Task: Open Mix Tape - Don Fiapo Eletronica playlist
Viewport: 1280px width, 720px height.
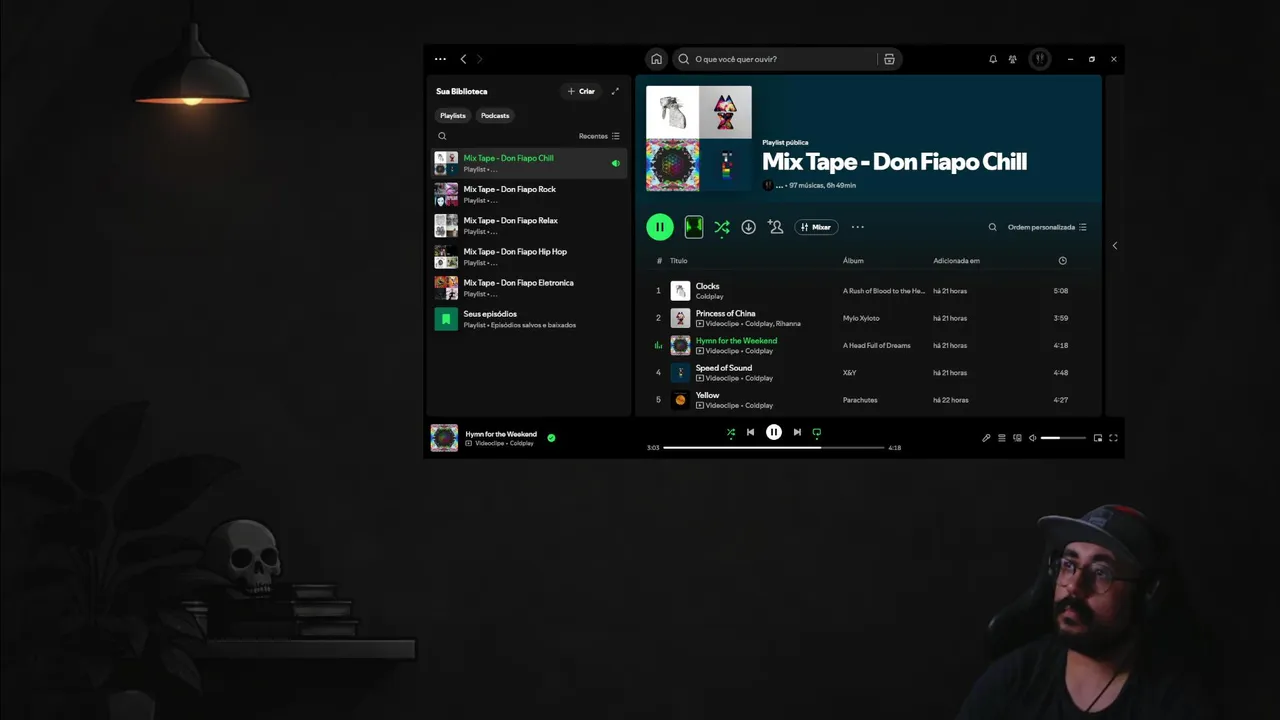Action: tap(529, 288)
